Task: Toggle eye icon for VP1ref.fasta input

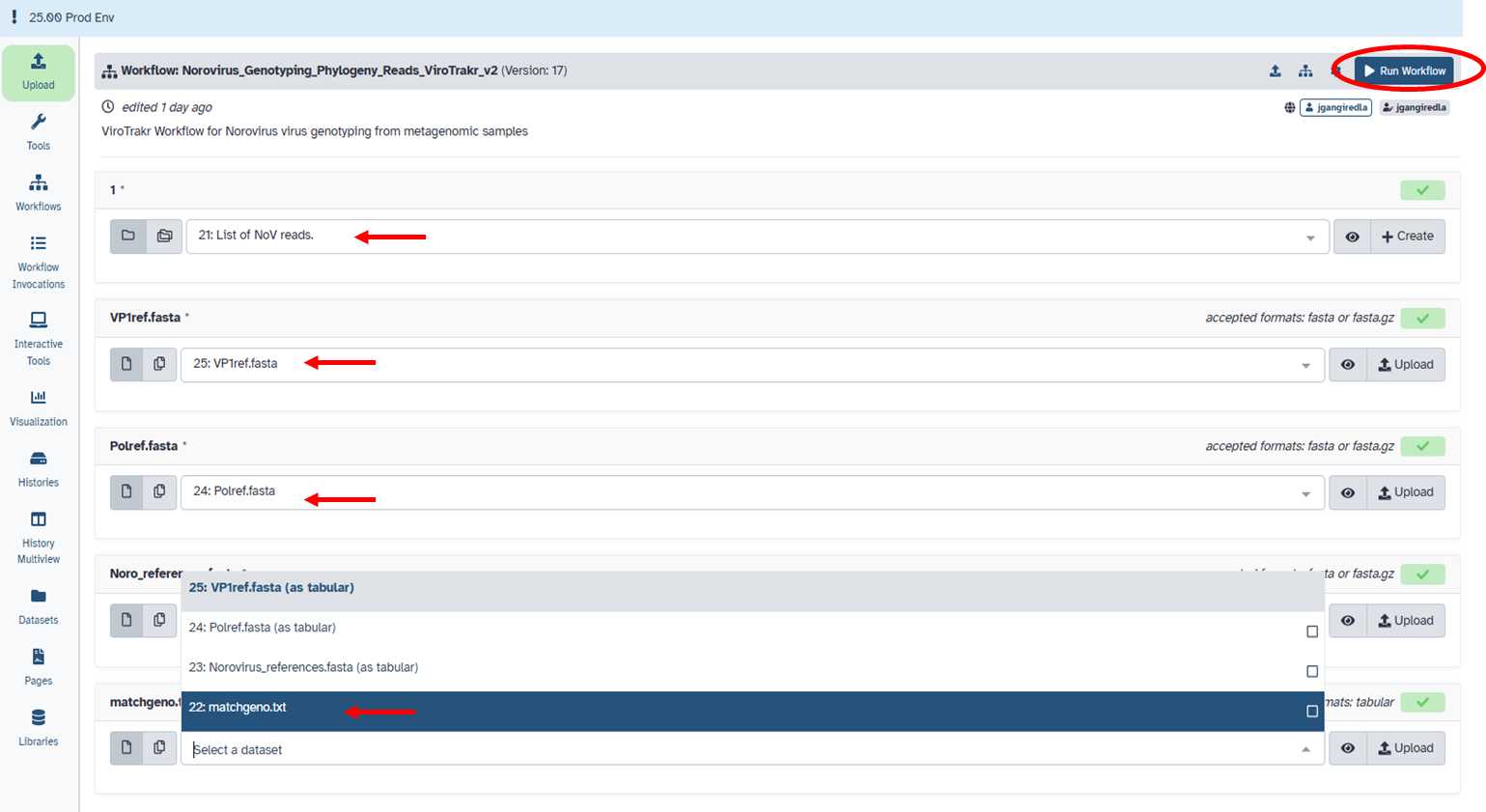Action: coord(1348,365)
